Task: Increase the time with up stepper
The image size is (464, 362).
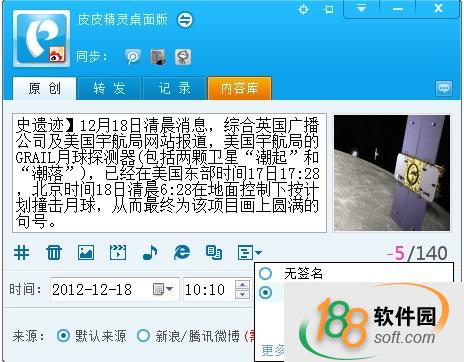Action: tap(242, 285)
